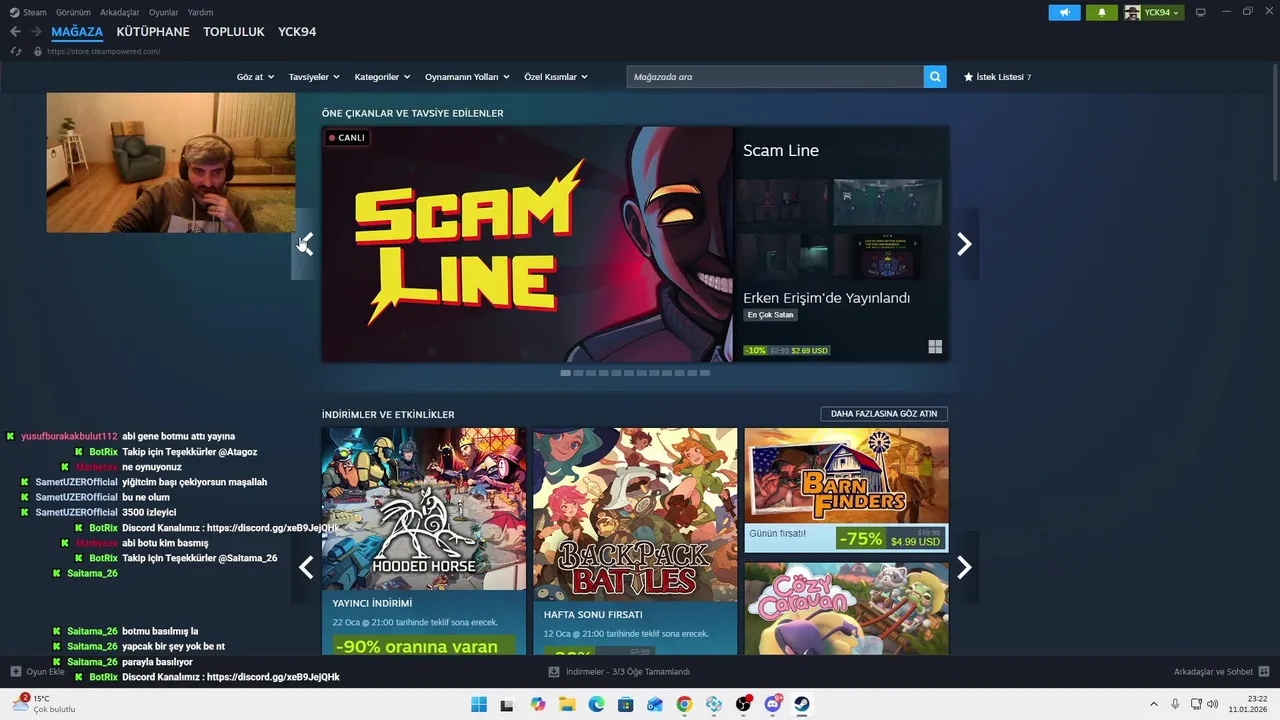Open the Windows Start menu
The image size is (1280, 720).
479,704
